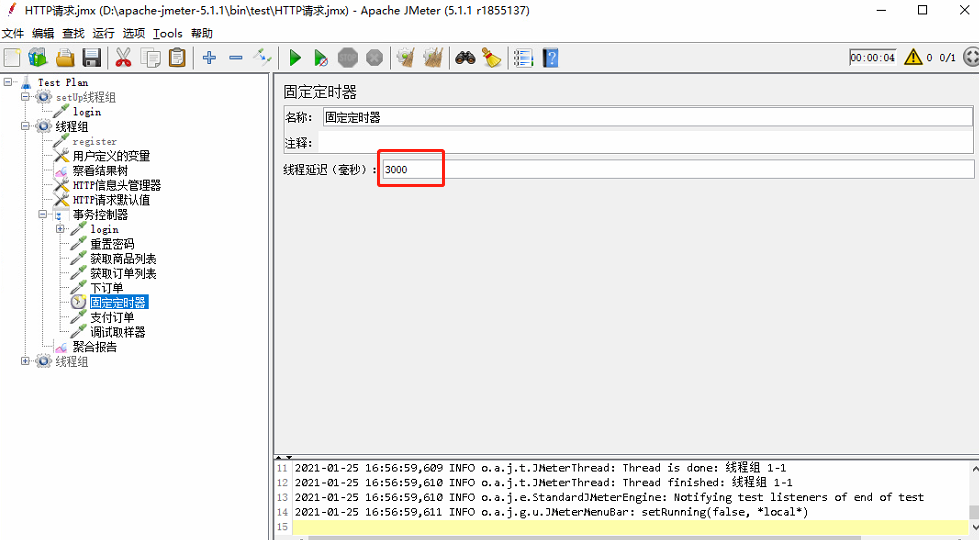Collapse the 事务控制器 node

point(42,214)
